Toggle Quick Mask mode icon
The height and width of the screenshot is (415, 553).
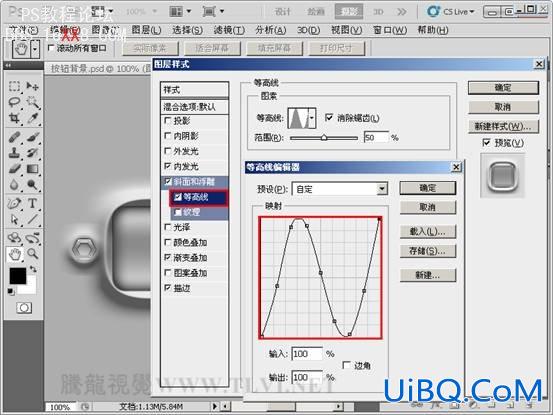24,308
